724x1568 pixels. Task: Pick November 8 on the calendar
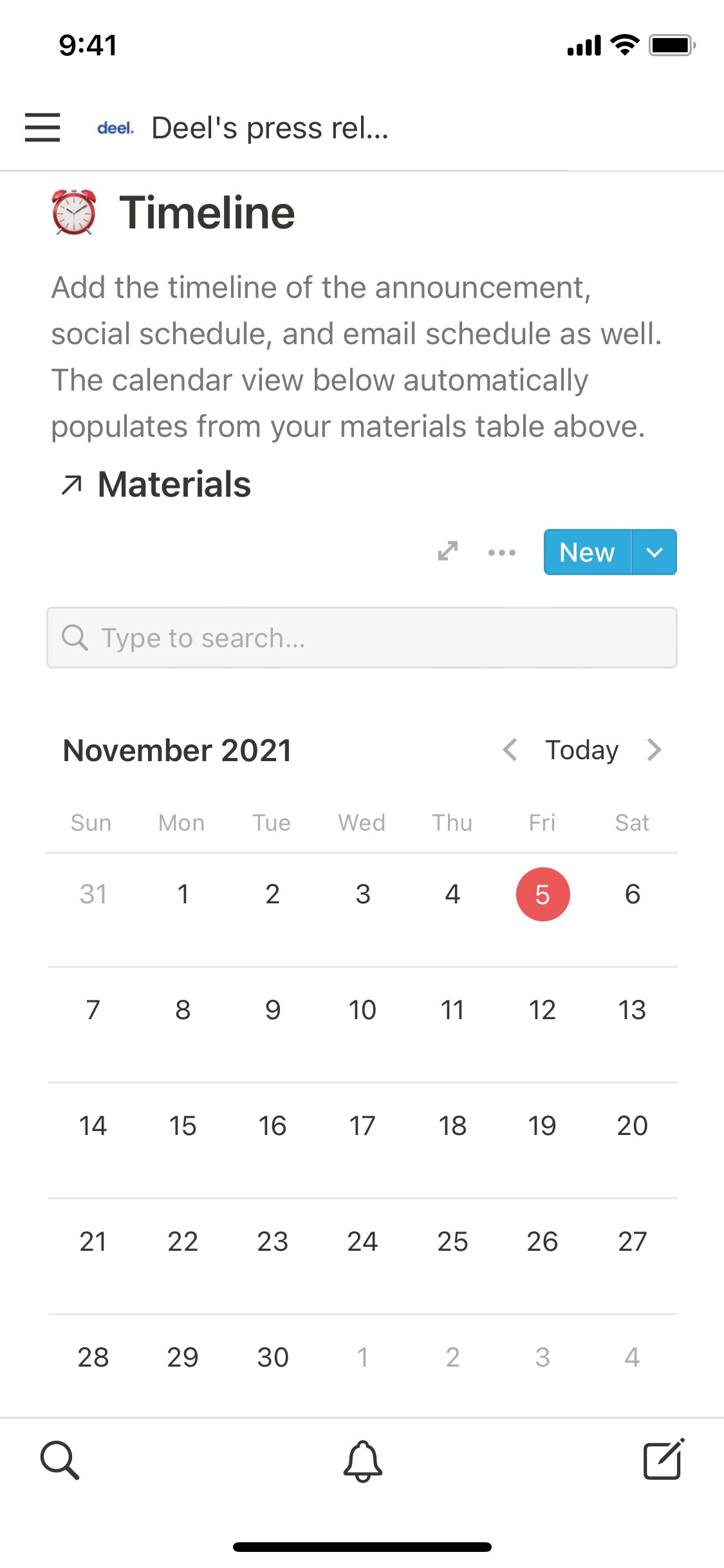click(183, 1010)
